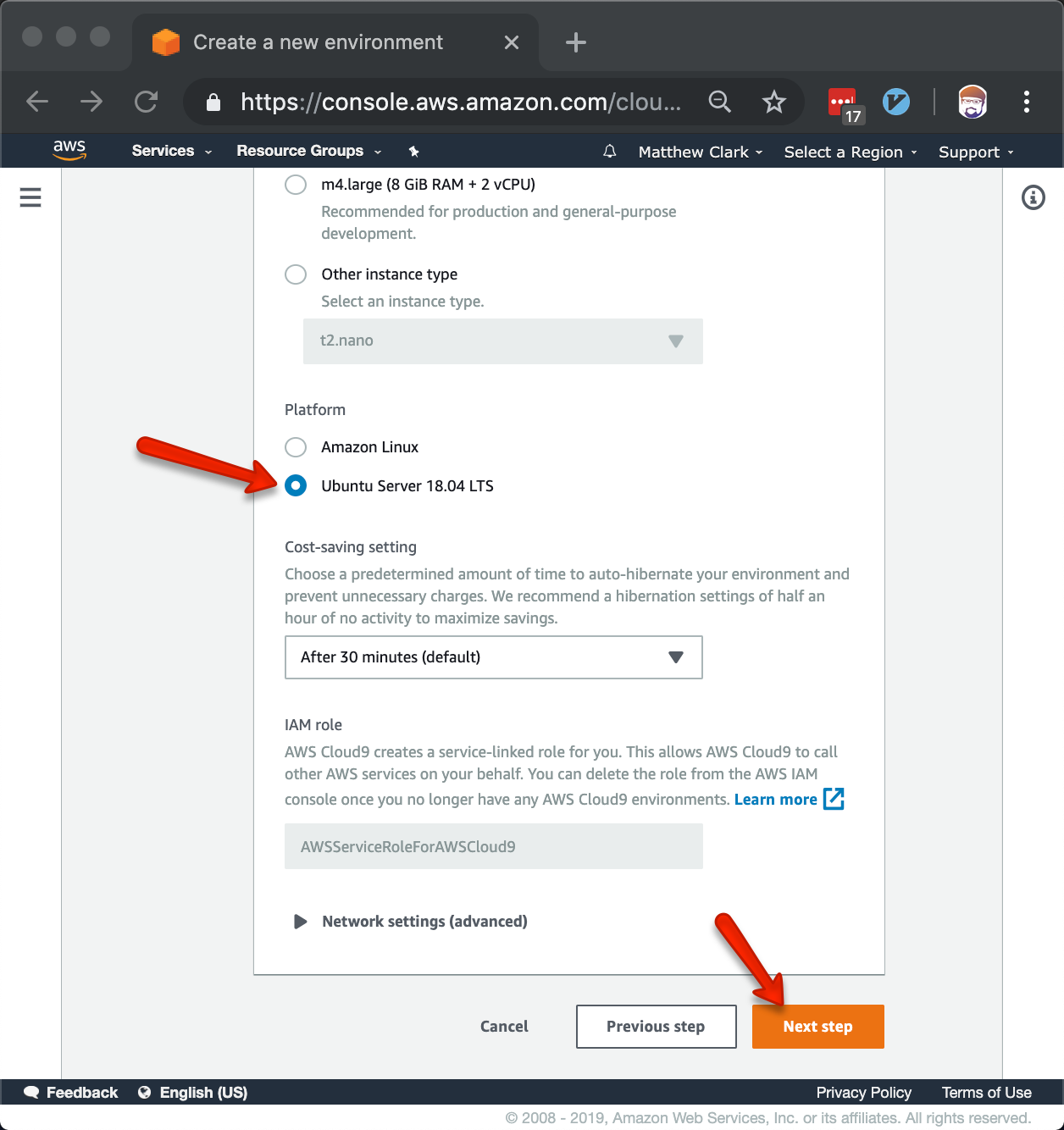This screenshot has height=1130, width=1064.
Task: Click the IAM role heading
Action: coord(313,725)
